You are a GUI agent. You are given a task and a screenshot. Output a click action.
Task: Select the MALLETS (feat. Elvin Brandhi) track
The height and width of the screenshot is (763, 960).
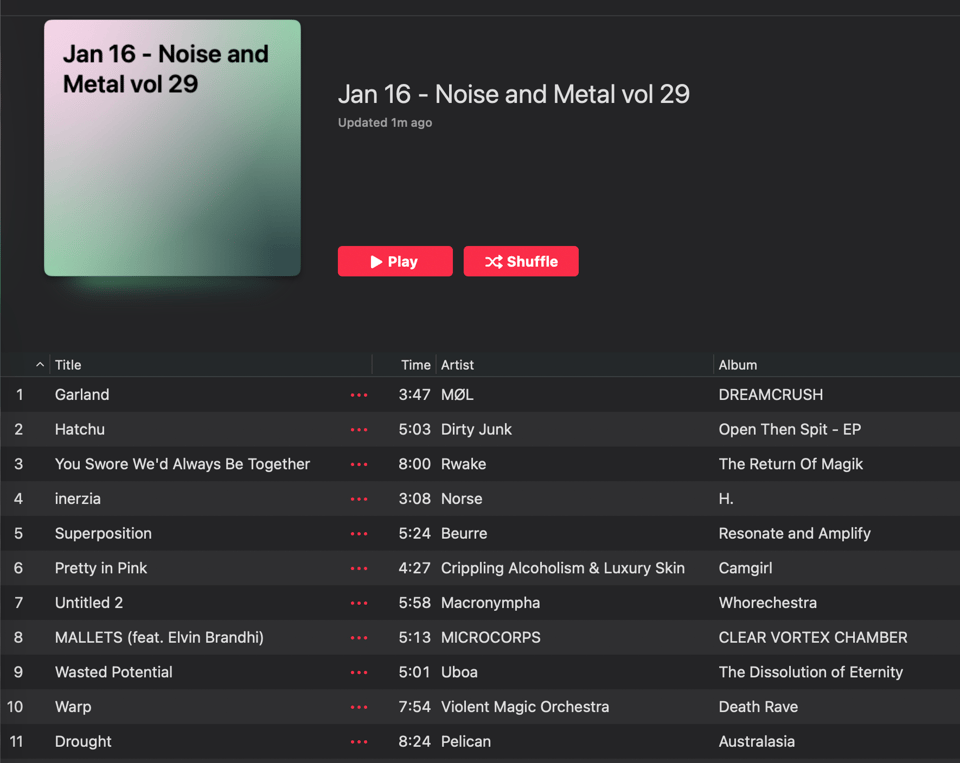point(159,638)
